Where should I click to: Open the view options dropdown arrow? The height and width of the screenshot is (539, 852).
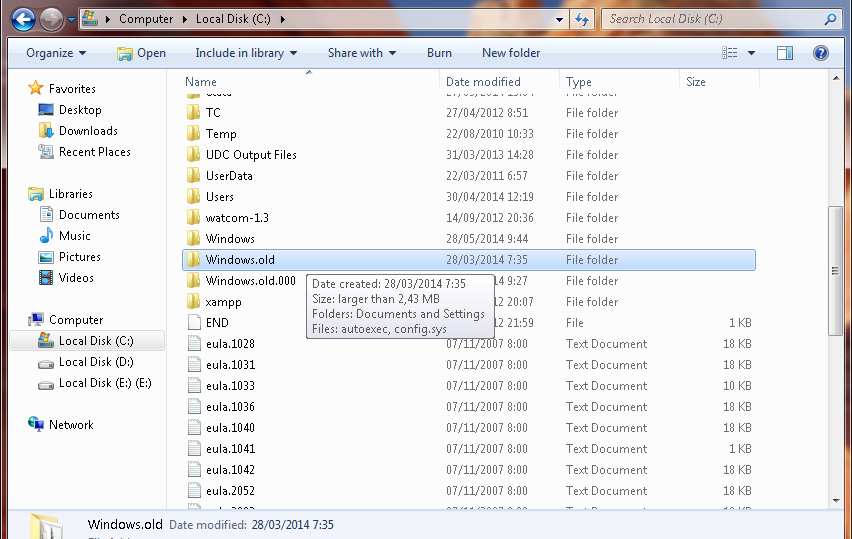pyautogui.click(x=751, y=53)
